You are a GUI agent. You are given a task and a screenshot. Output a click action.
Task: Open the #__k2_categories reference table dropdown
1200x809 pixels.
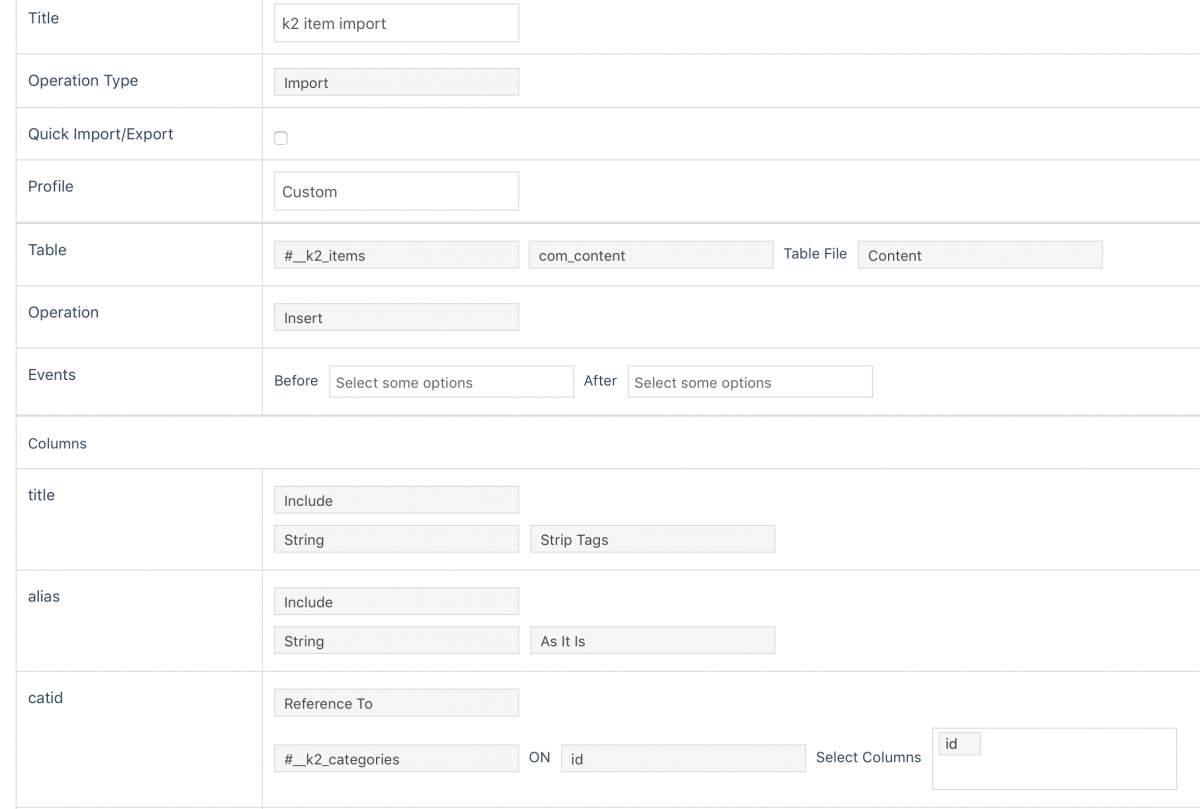(x=396, y=758)
